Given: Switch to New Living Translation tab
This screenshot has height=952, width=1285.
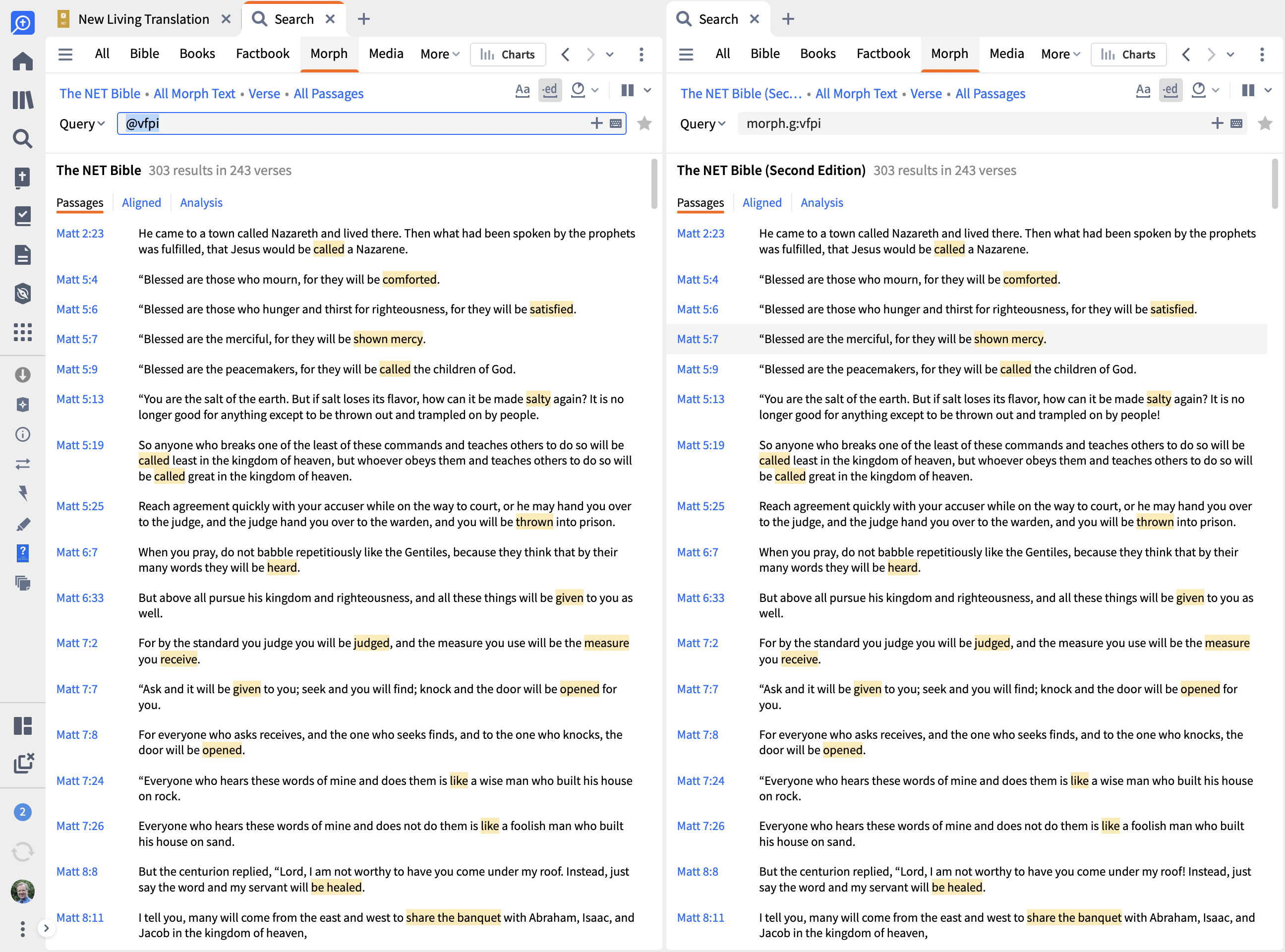Looking at the screenshot, I should (143, 19).
